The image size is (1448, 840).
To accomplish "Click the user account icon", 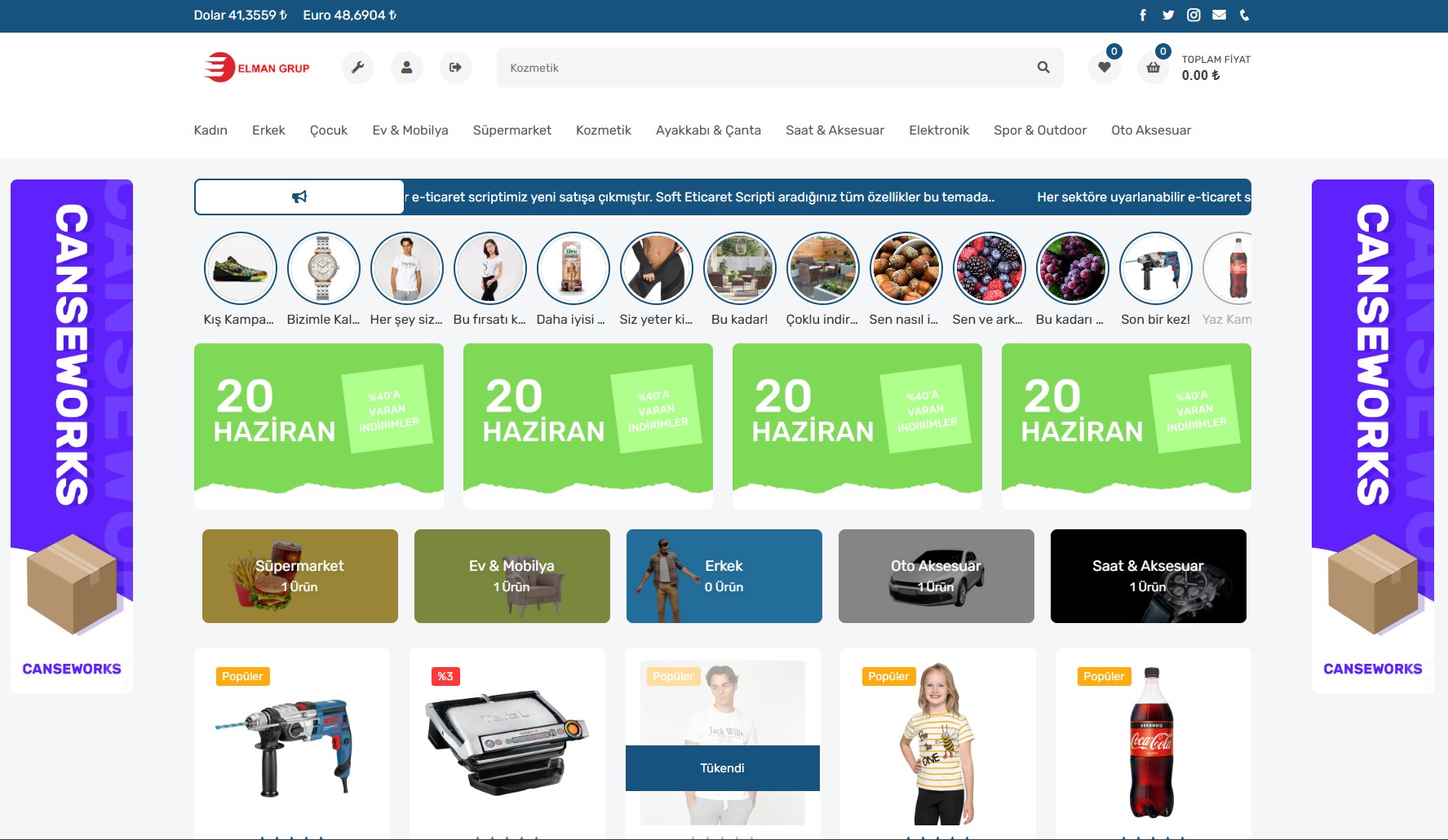I will coord(406,68).
